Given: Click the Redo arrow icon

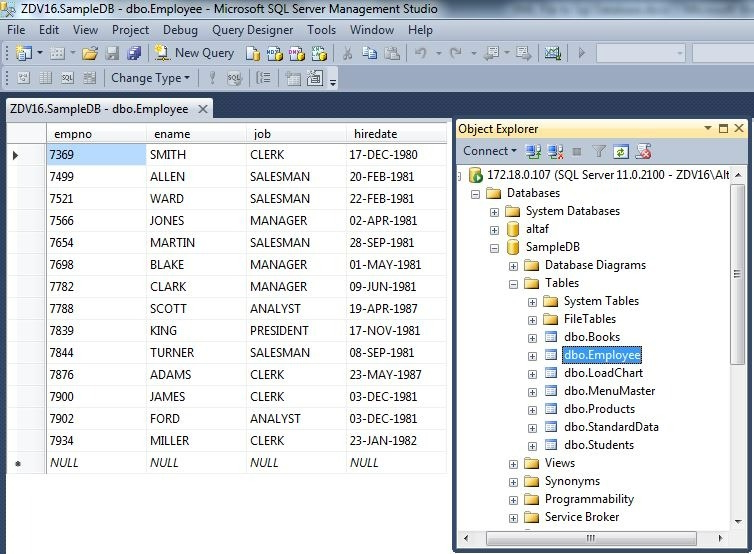Looking at the screenshot, I should click(x=456, y=53).
